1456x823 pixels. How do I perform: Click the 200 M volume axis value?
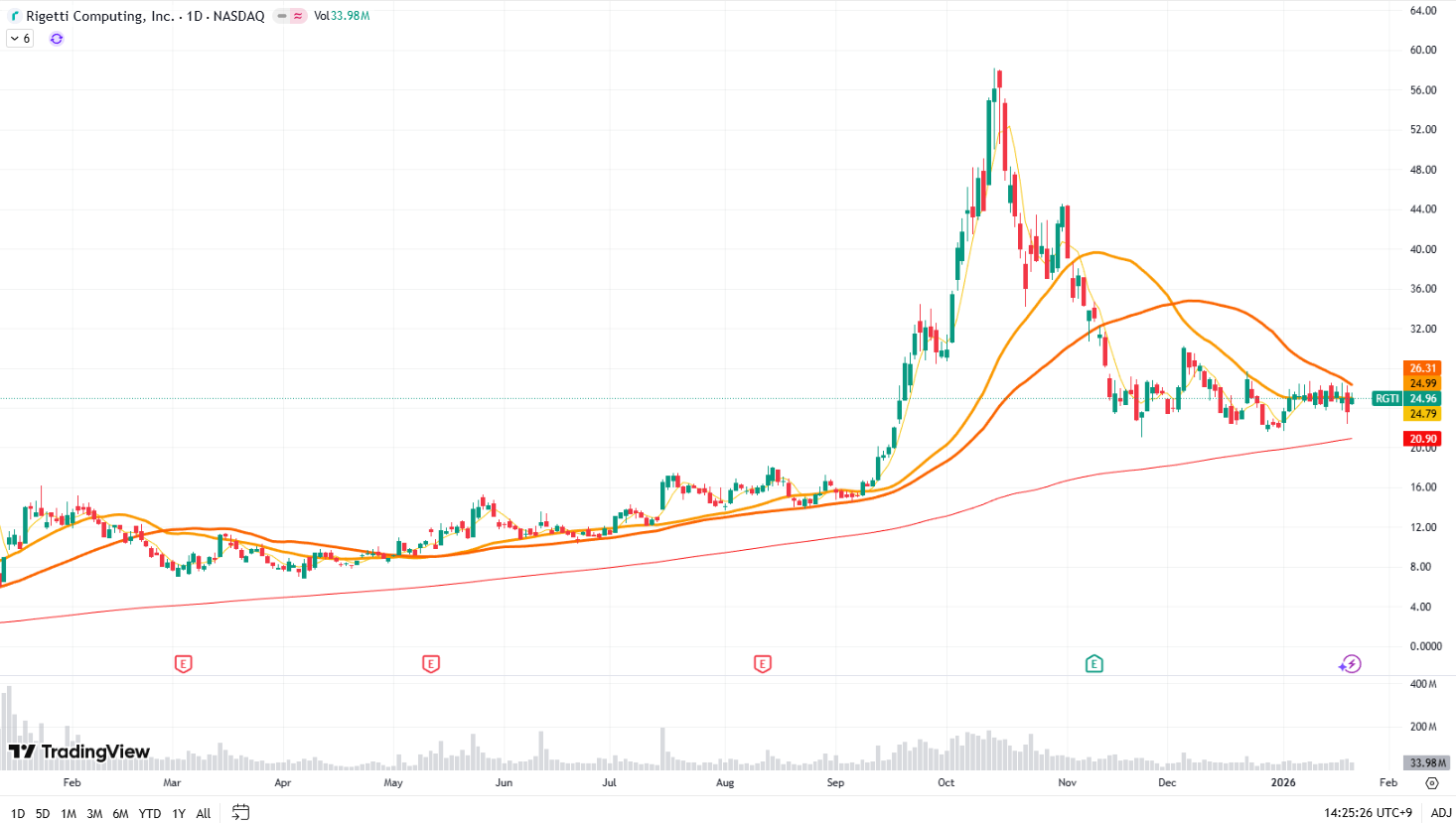click(x=1423, y=727)
